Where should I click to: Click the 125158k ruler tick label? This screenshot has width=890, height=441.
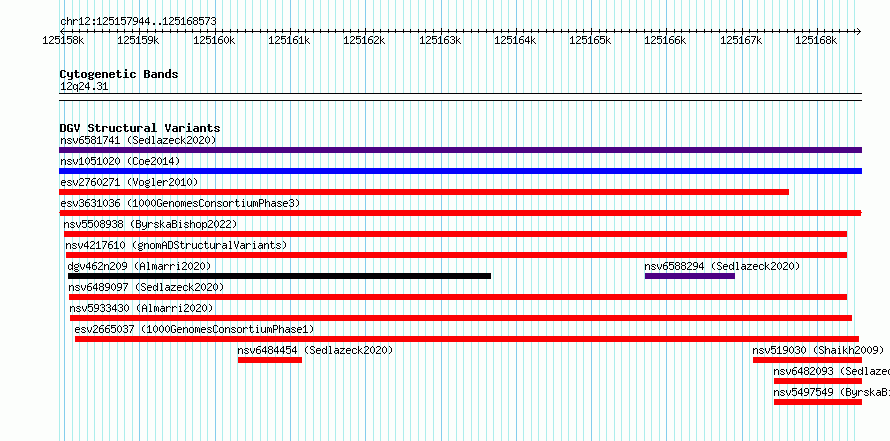(x=64, y=40)
